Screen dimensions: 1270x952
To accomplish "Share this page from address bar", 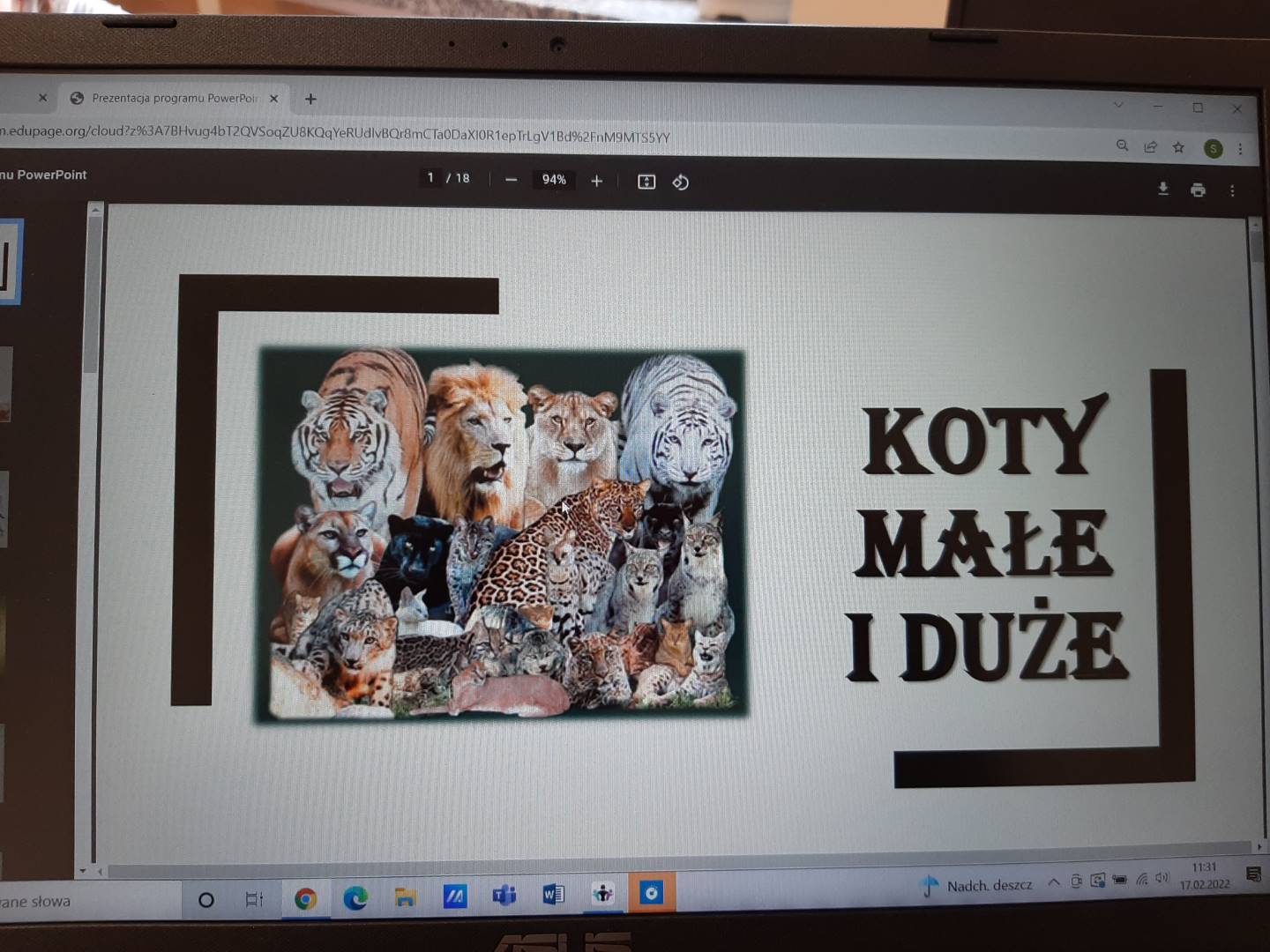I will point(1150,146).
